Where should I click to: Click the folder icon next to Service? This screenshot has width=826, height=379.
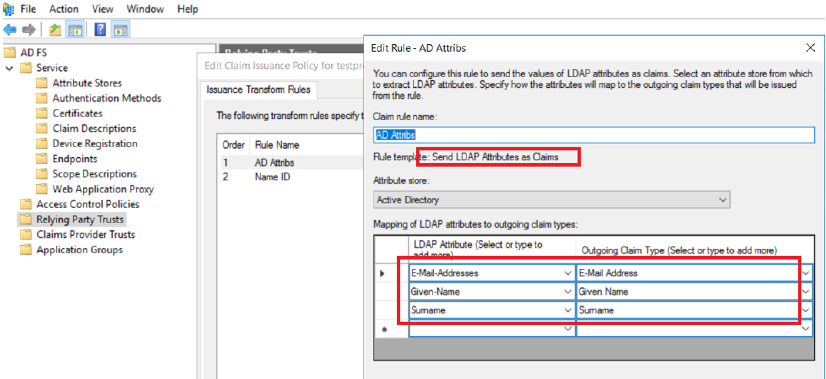click(25, 68)
